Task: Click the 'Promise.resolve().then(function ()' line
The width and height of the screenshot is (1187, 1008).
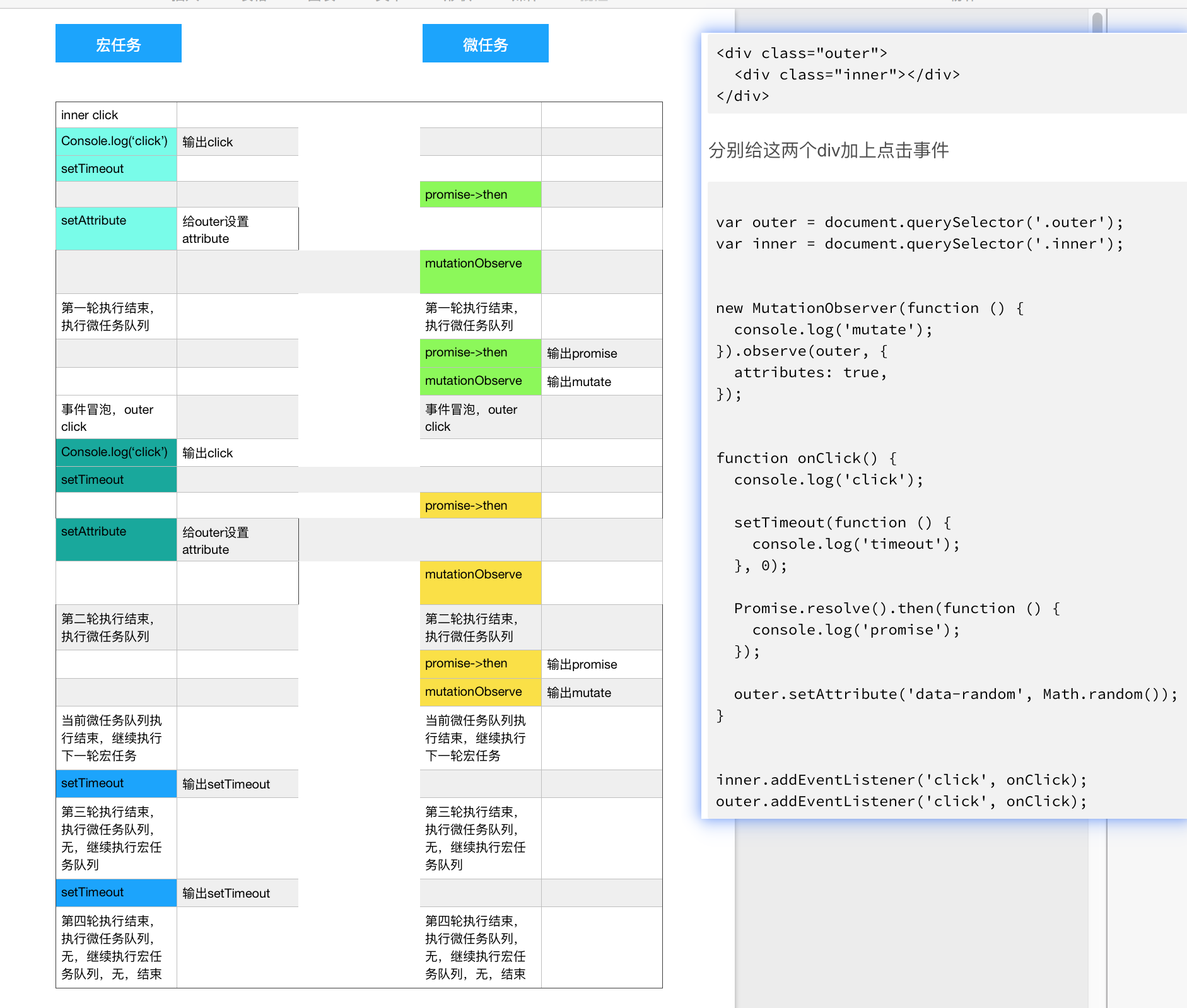Action: pyautogui.click(x=897, y=609)
